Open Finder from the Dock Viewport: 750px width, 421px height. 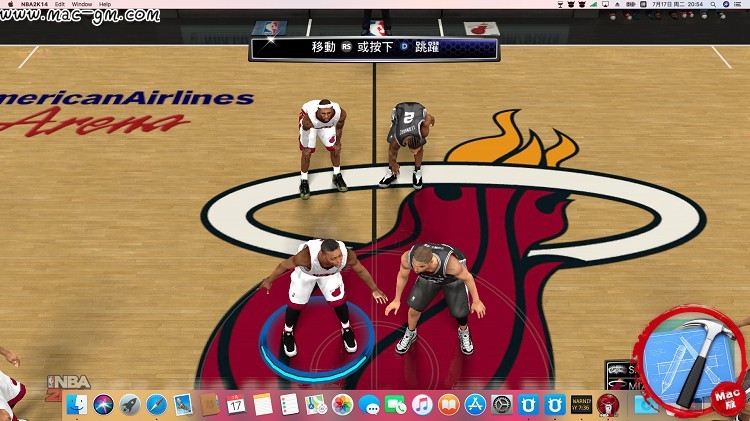(x=77, y=405)
